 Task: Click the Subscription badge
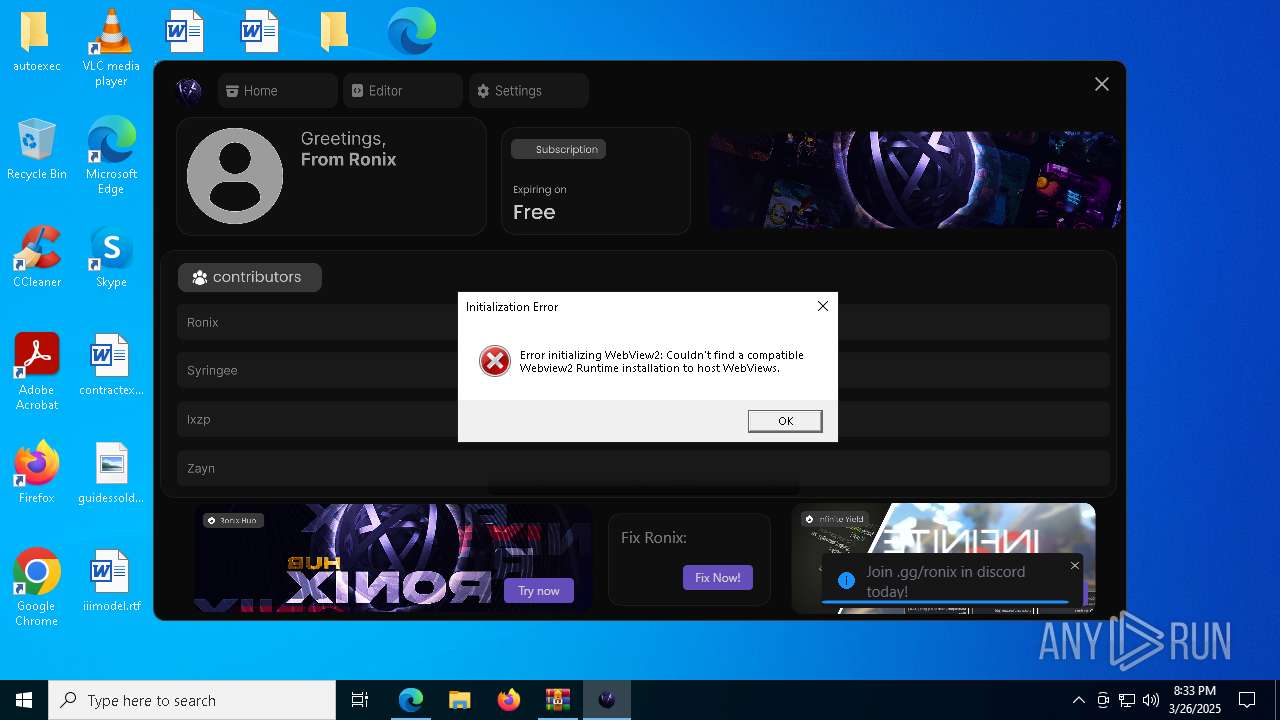(558, 149)
